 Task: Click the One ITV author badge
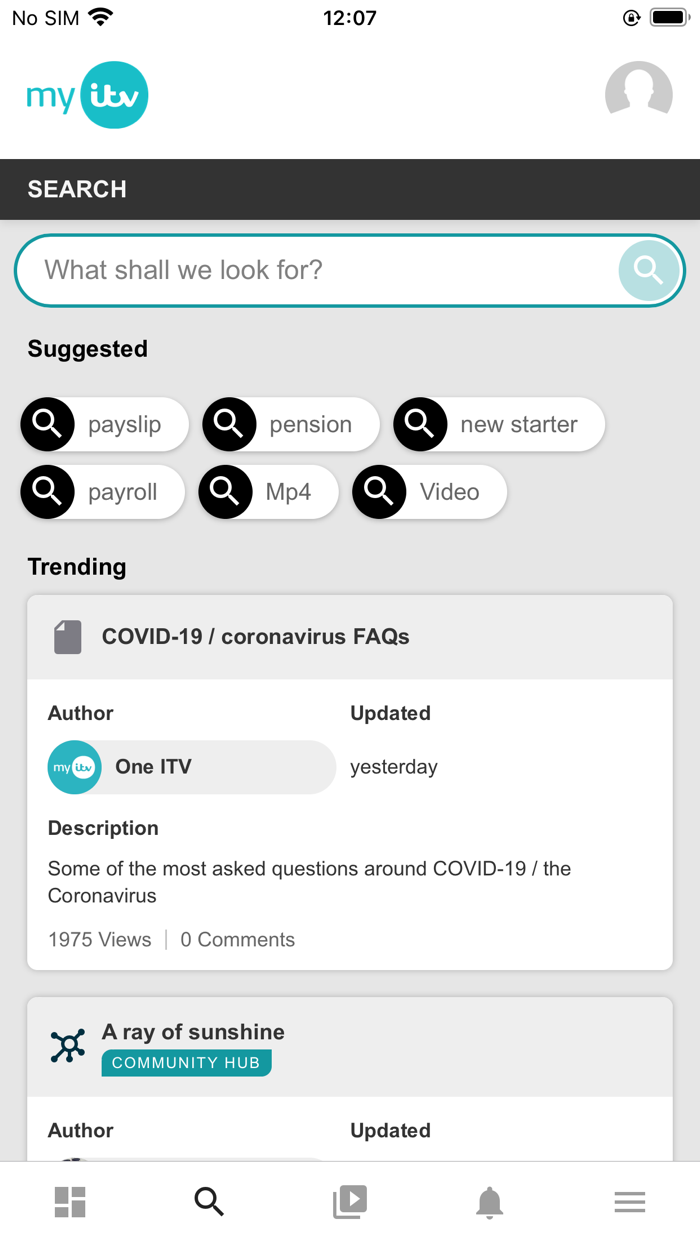191,767
